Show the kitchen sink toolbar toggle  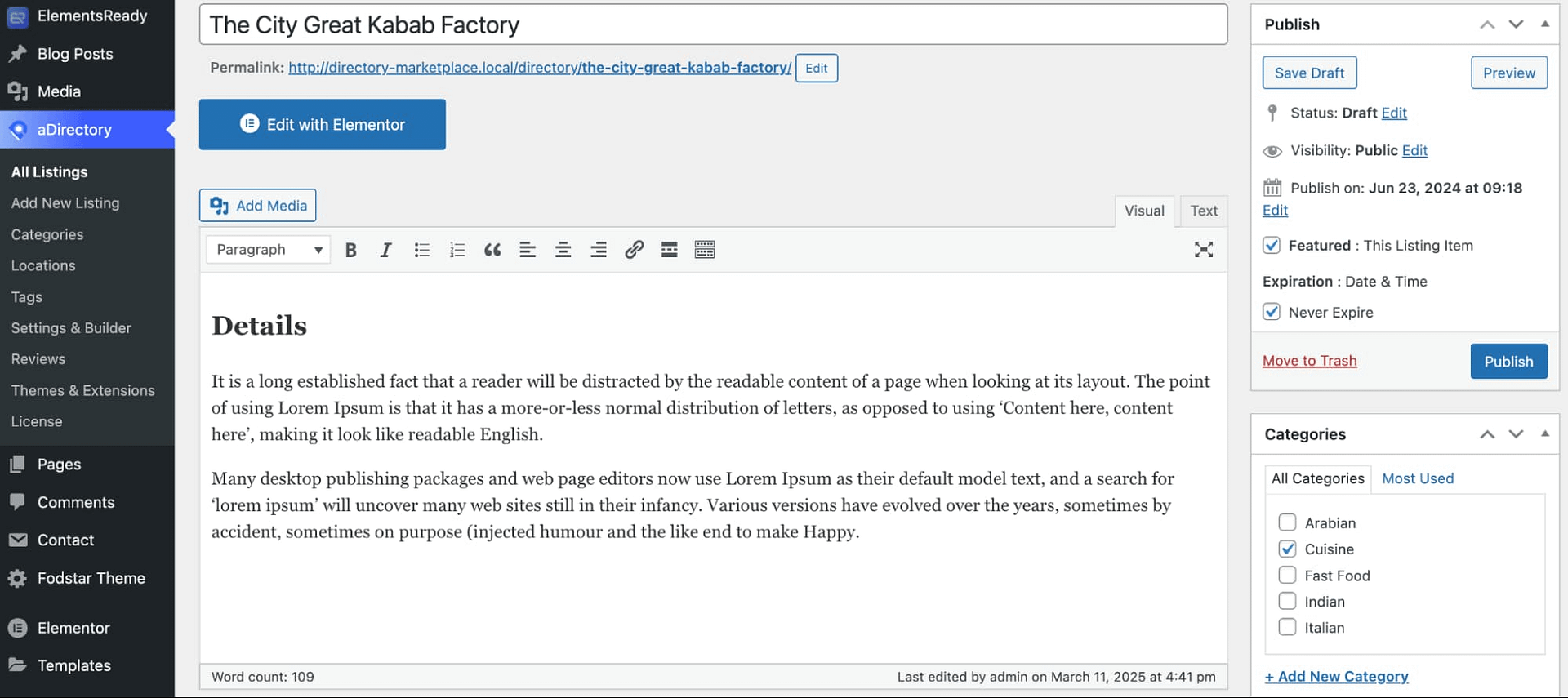click(704, 250)
